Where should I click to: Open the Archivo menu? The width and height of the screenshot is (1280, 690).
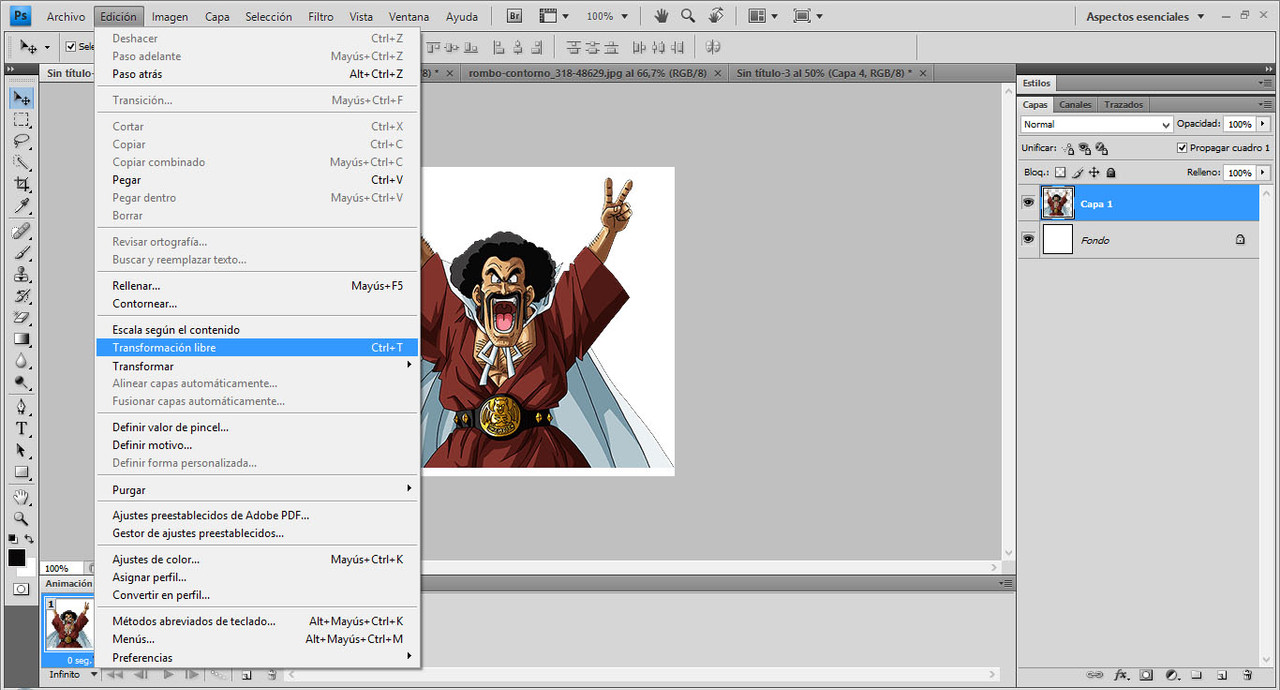click(x=66, y=16)
